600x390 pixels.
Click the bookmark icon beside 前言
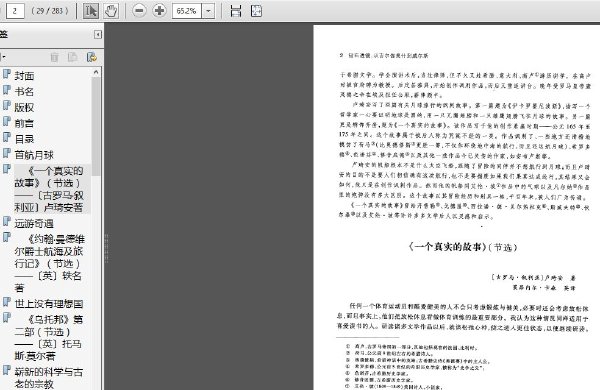7,121
